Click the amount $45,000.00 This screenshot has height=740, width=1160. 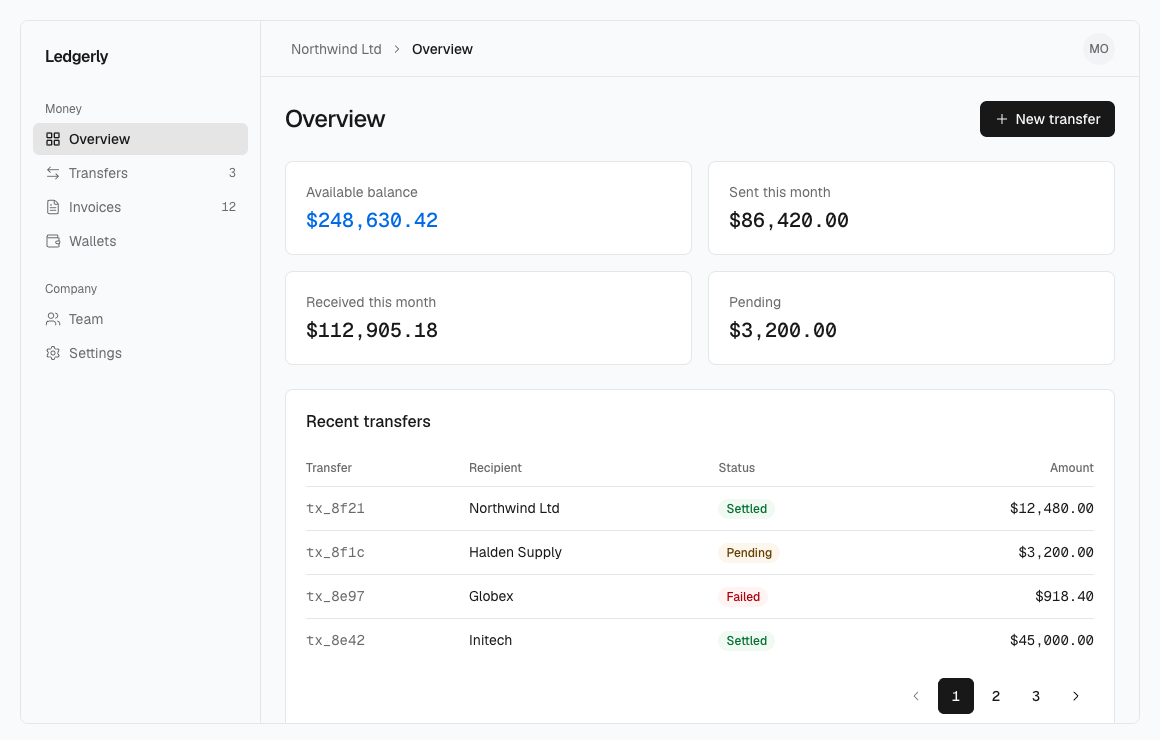coord(1052,641)
